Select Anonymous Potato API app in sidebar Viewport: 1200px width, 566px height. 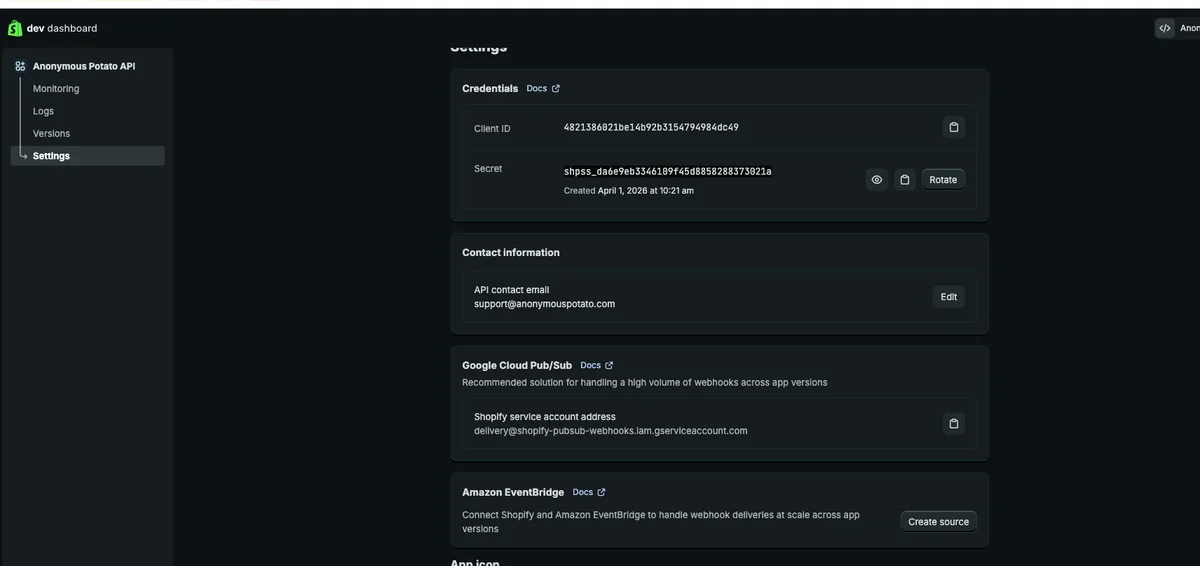(x=84, y=66)
